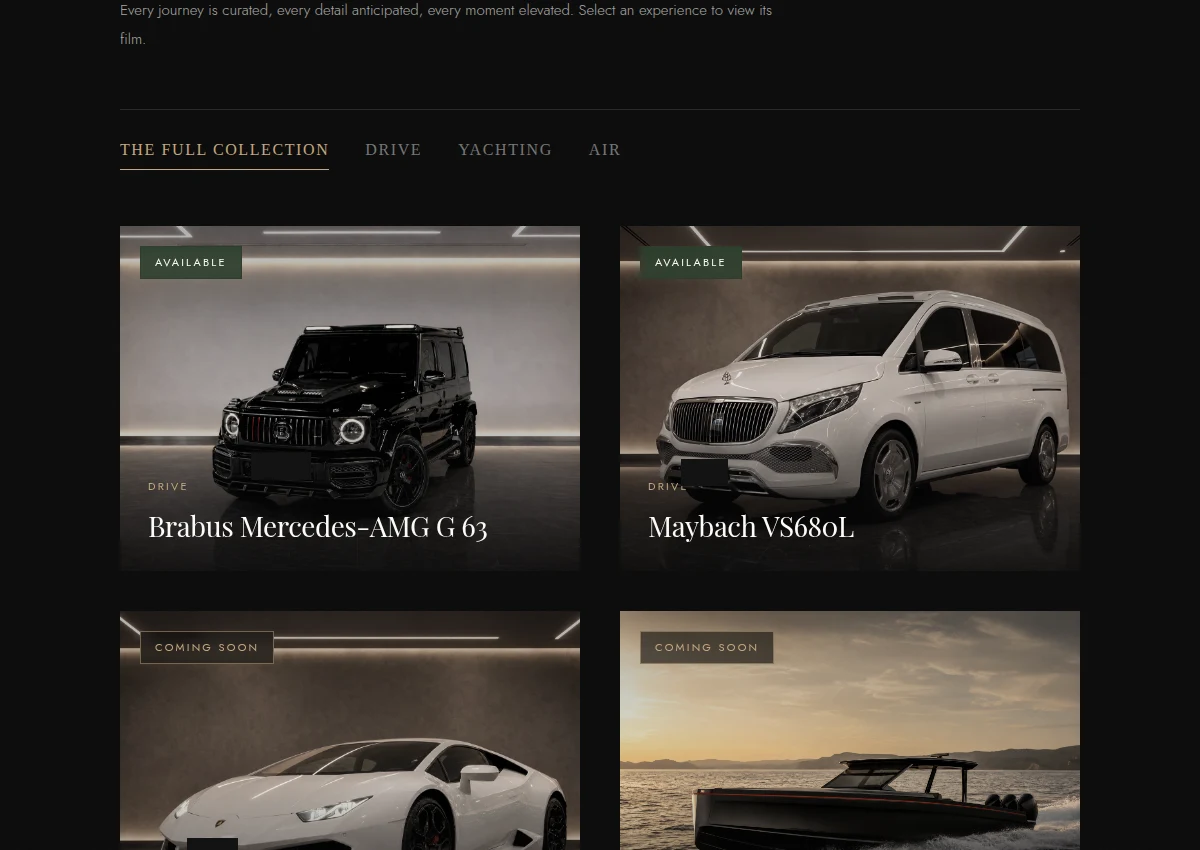Click Coming Soon badge on Lamborghini card

pos(207,647)
